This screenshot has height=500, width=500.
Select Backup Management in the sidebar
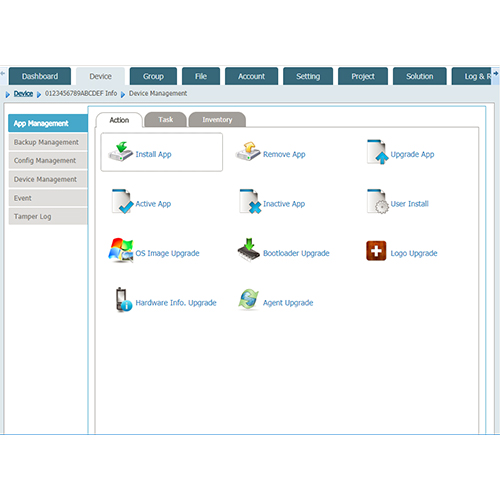tap(48, 142)
